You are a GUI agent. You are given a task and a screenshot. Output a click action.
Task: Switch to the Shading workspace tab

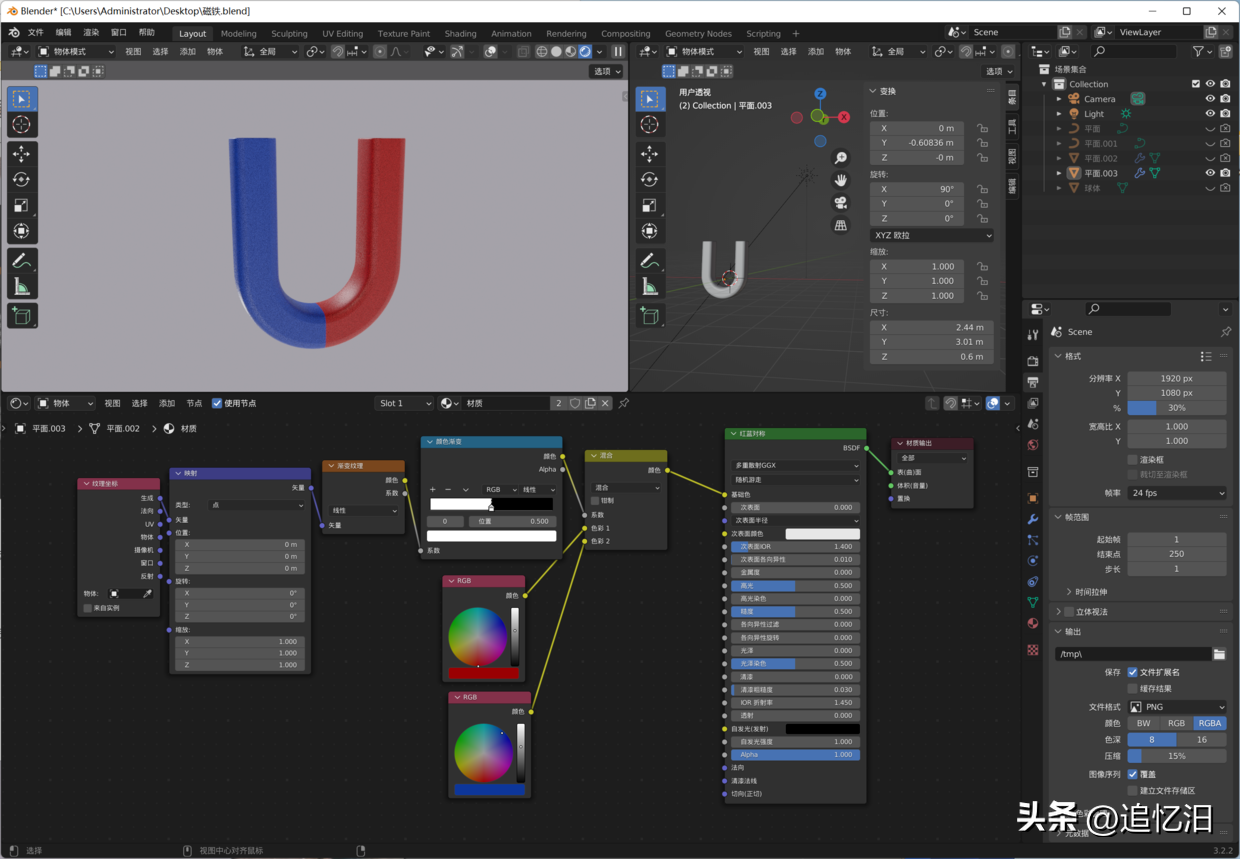460,32
